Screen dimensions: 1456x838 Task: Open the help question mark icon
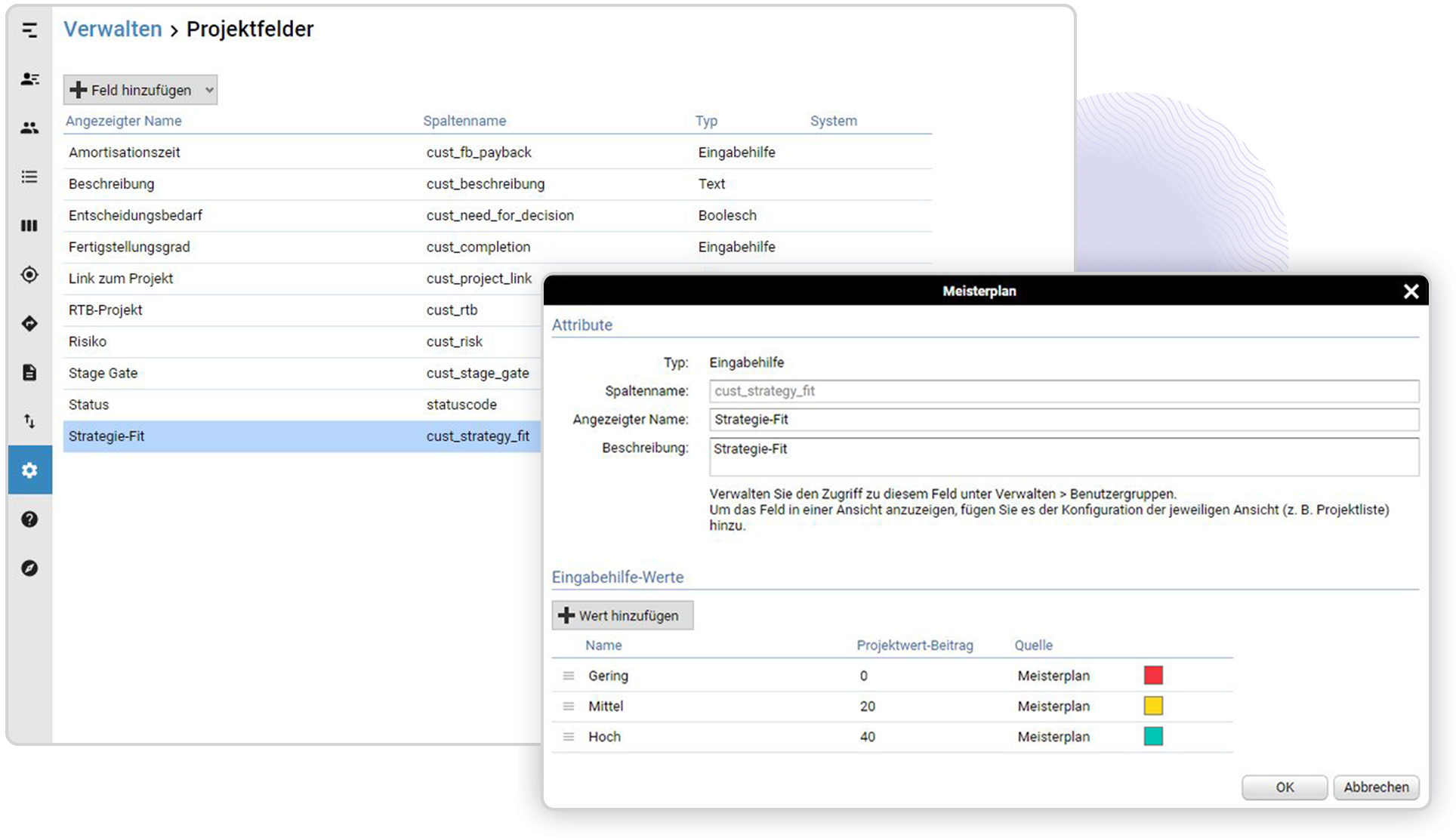pos(29,519)
